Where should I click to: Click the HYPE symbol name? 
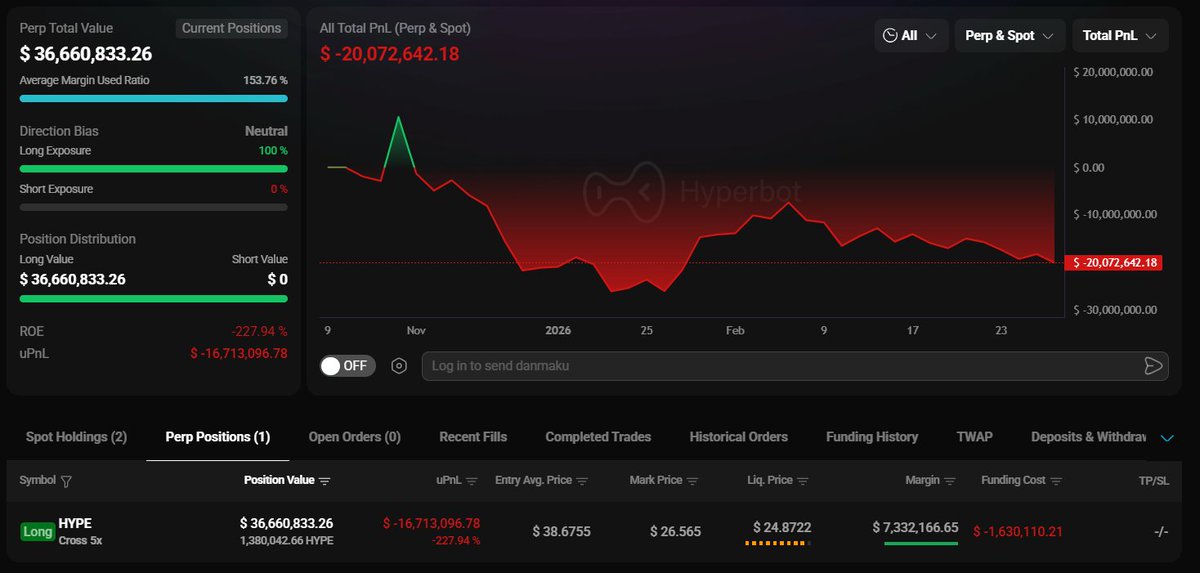(75, 523)
